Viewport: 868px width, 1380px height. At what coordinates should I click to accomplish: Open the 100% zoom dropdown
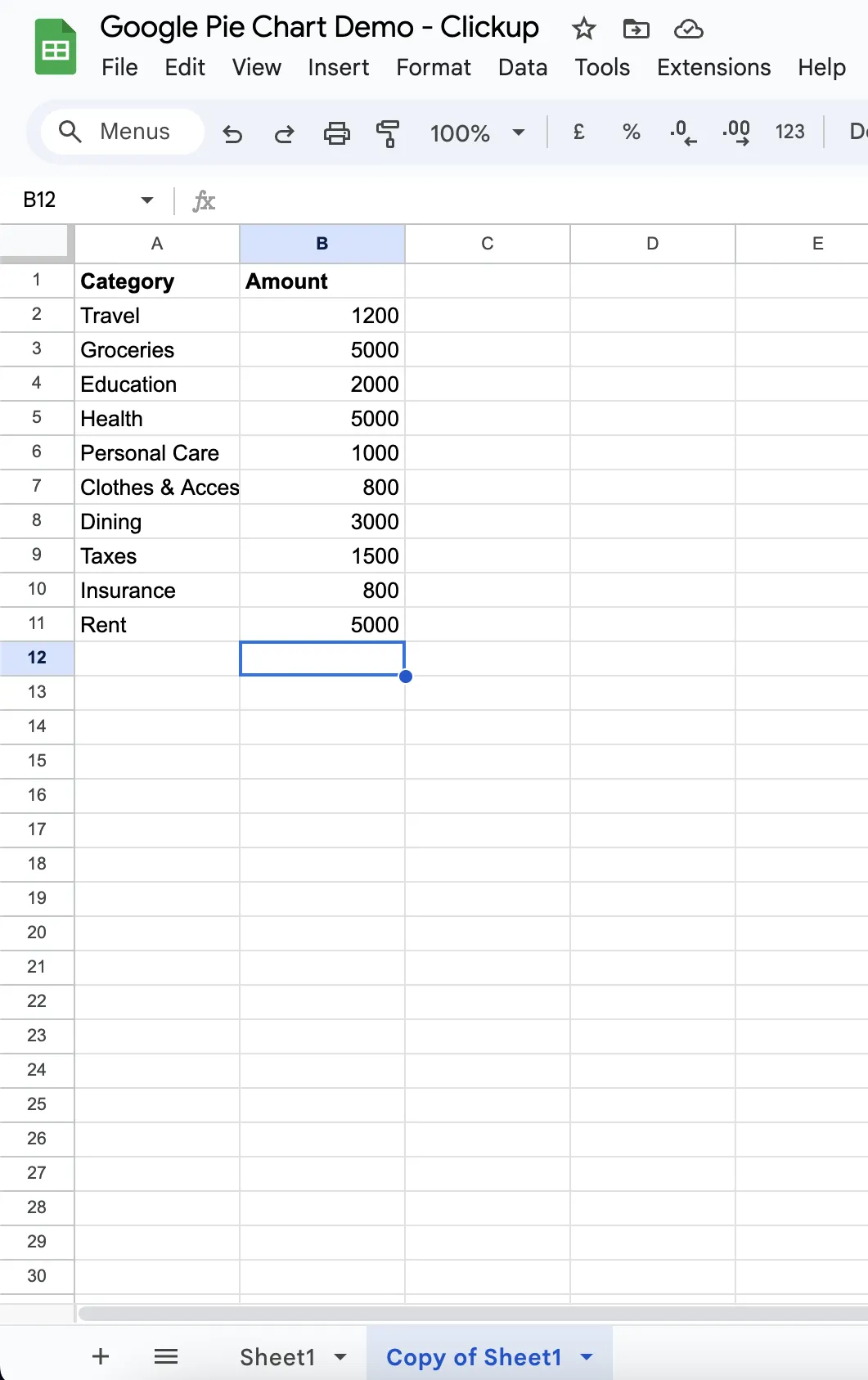pos(477,133)
